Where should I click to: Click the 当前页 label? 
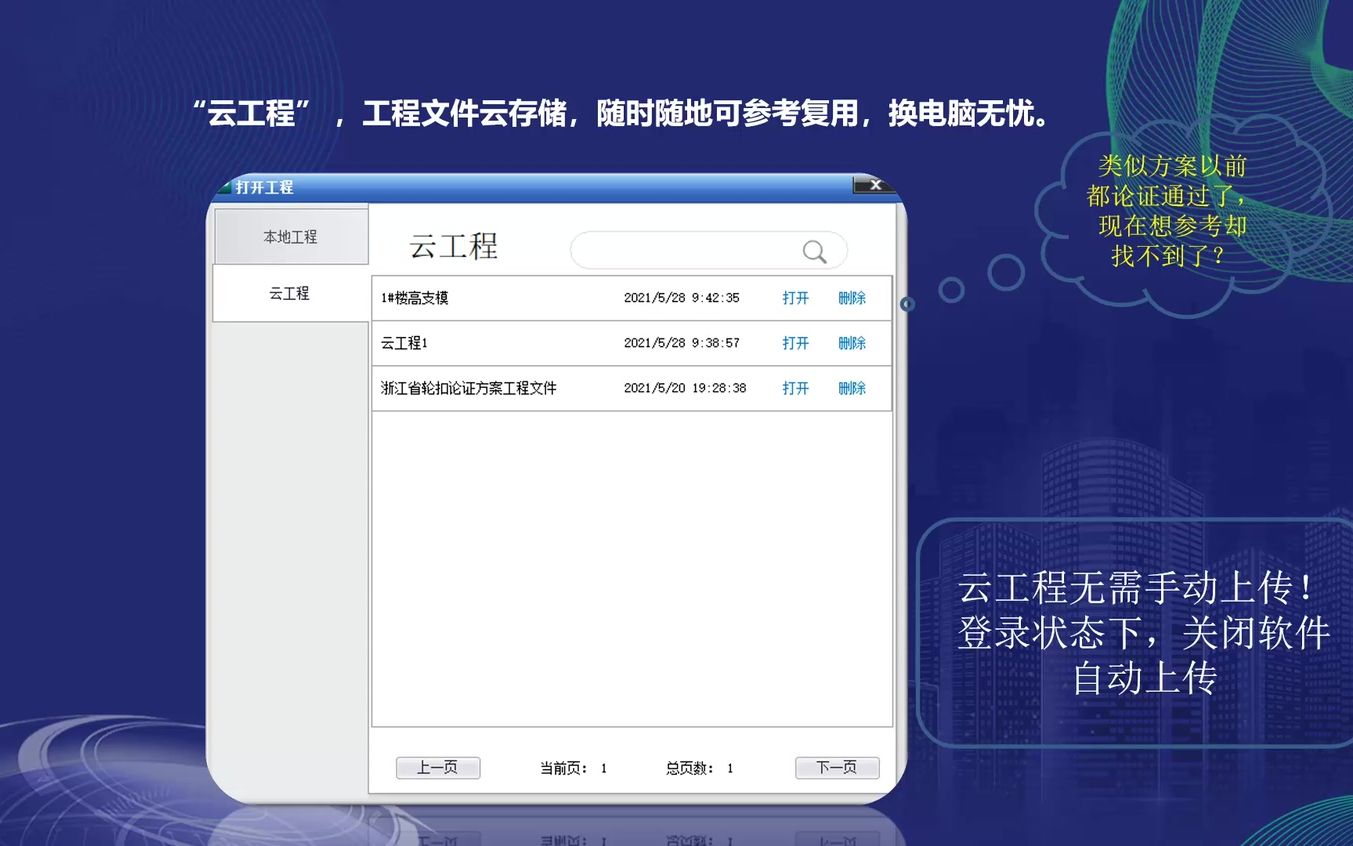coord(564,768)
